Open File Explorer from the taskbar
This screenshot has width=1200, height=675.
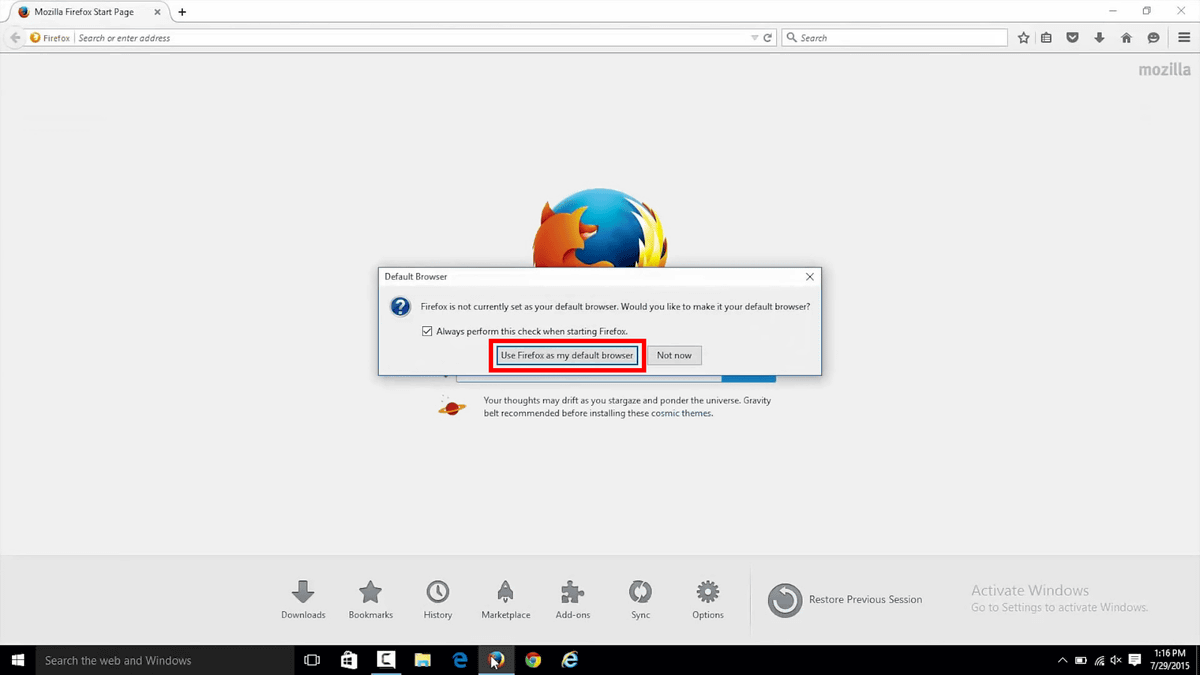pyautogui.click(x=423, y=660)
